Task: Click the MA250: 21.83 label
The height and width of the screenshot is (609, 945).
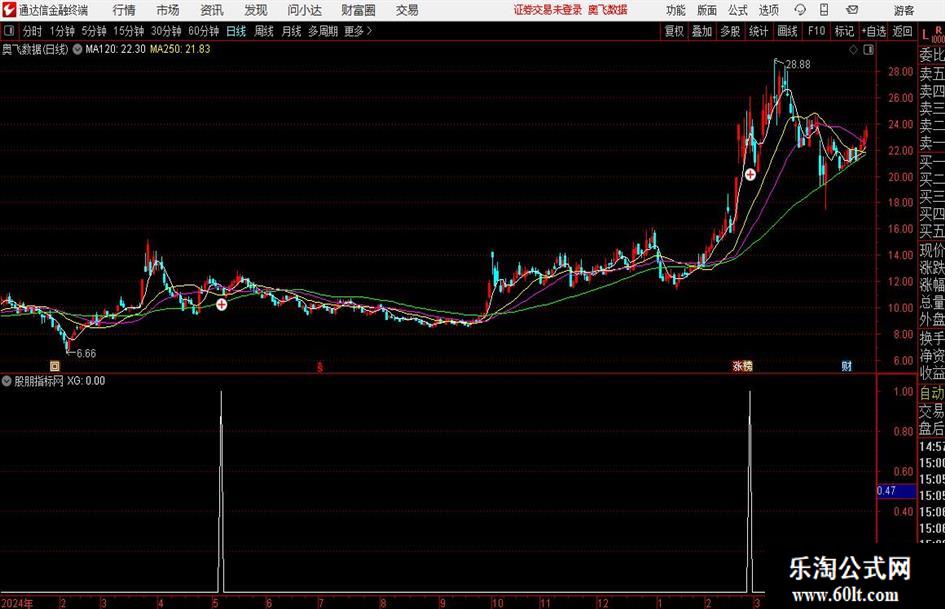Action: point(180,49)
